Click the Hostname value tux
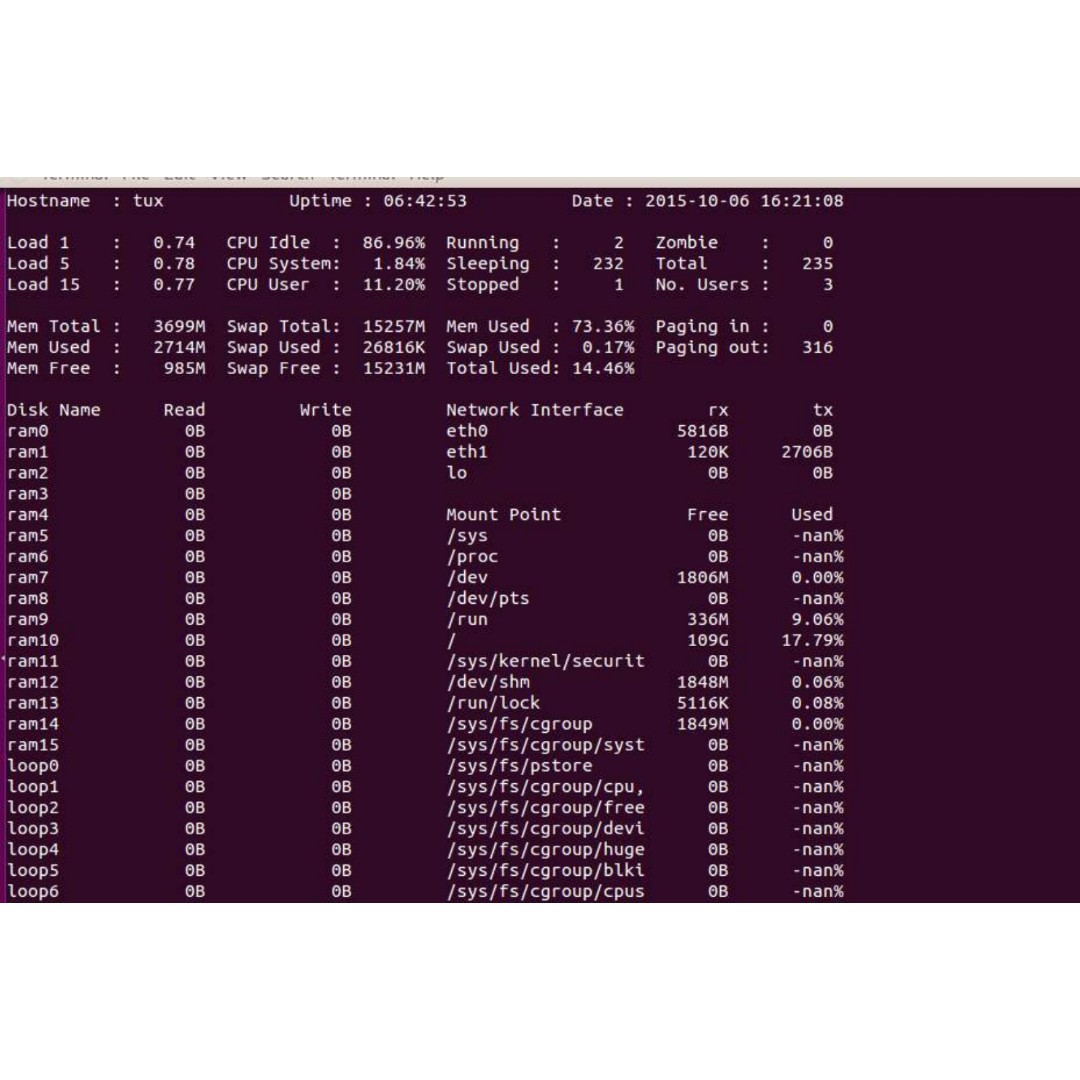Image resolution: width=1080 pixels, height=1080 pixels. tap(148, 201)
